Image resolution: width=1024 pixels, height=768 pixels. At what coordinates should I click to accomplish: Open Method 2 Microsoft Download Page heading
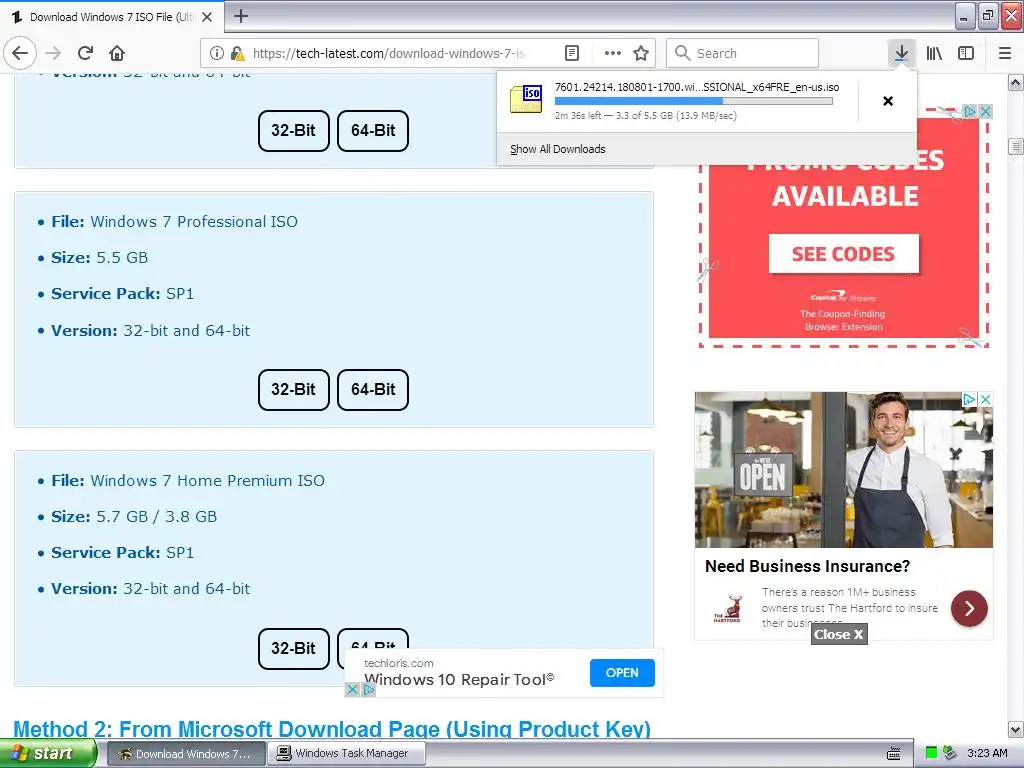[x=332, y=729]
